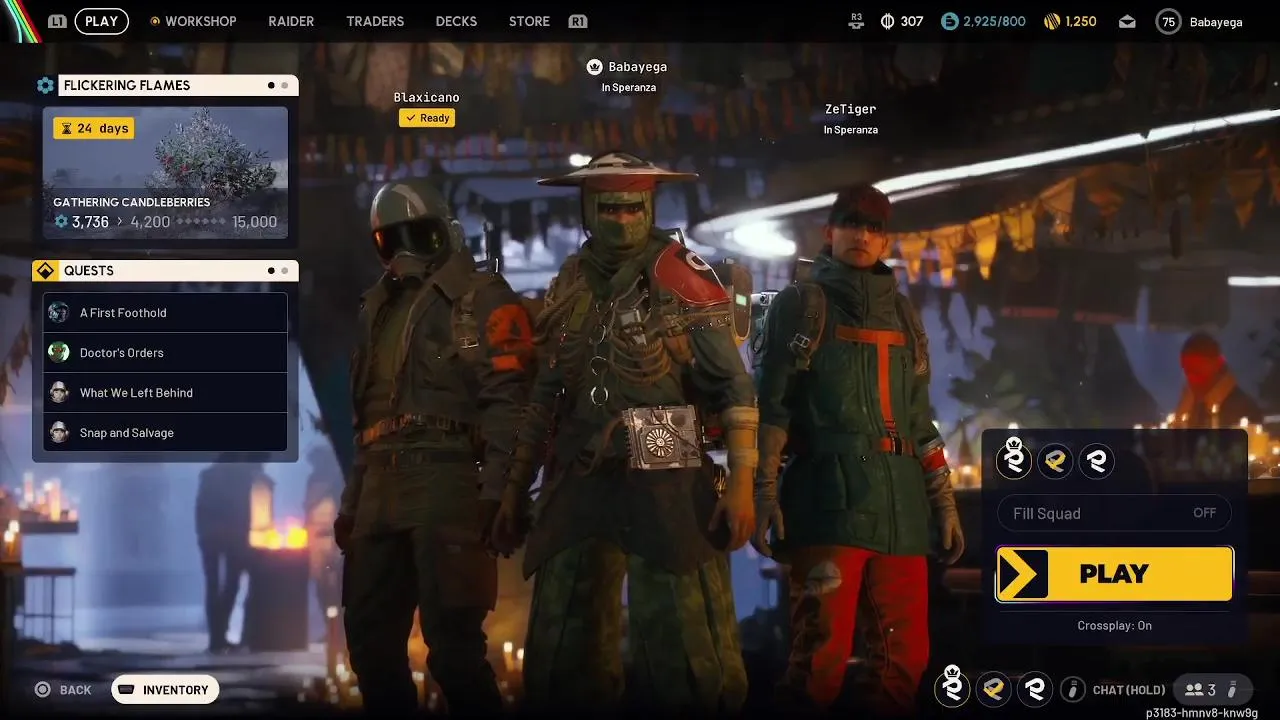The image size is (1280, 720).
Task: Click the BACK label
Action: 75,690
